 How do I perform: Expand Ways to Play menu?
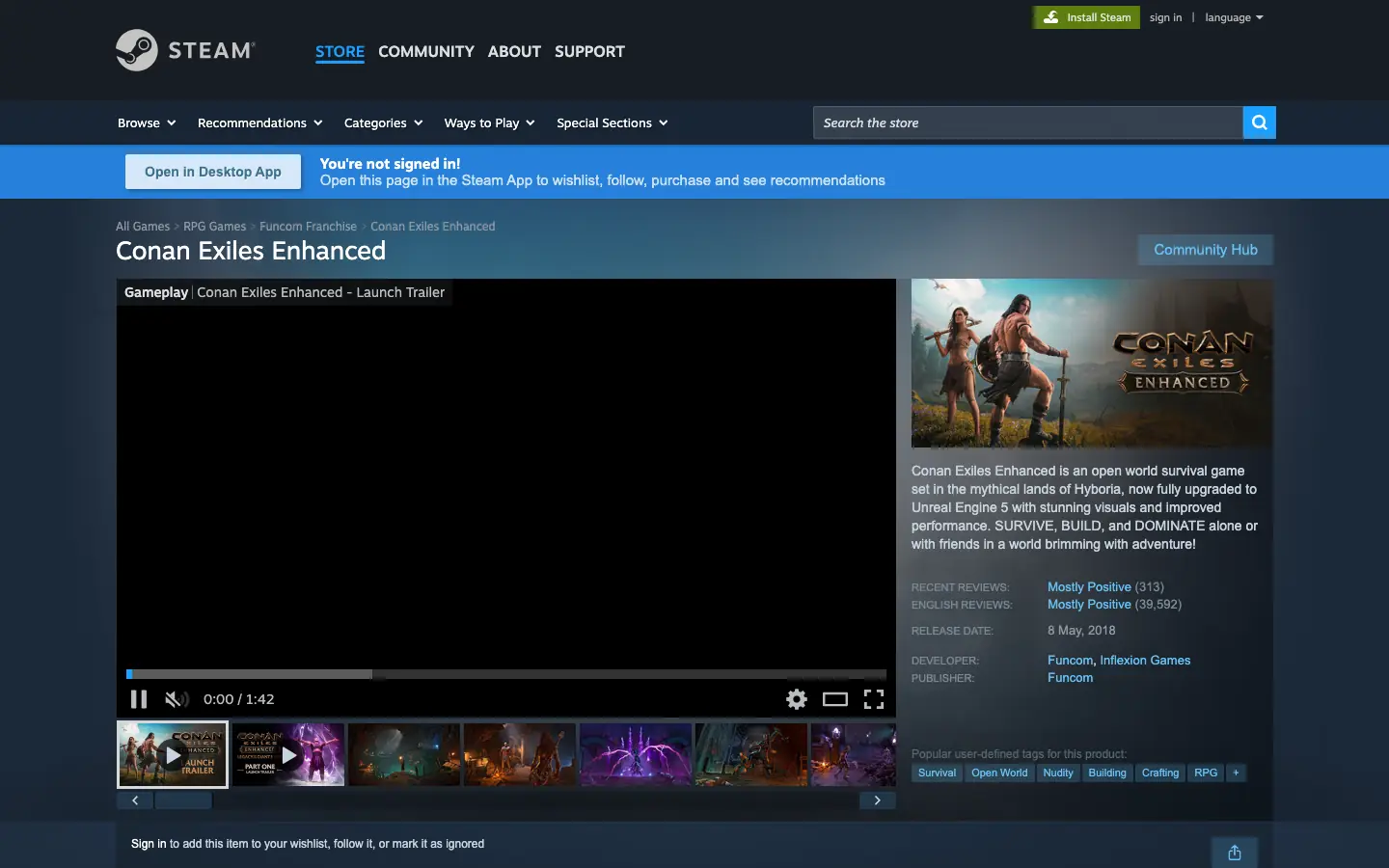[x=489, y=122]
